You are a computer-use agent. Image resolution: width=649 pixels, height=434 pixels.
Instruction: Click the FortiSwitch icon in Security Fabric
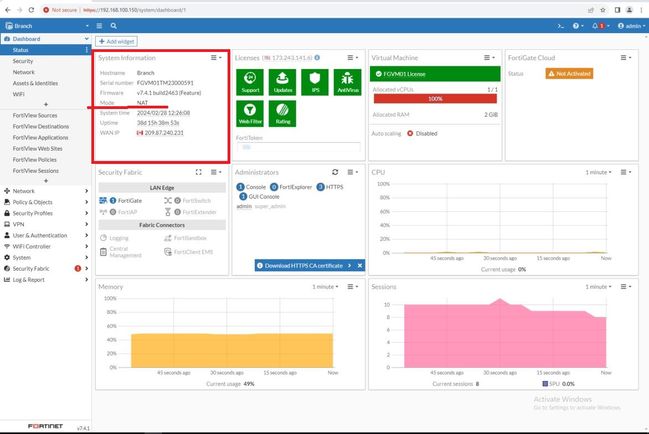pos(168,200)
